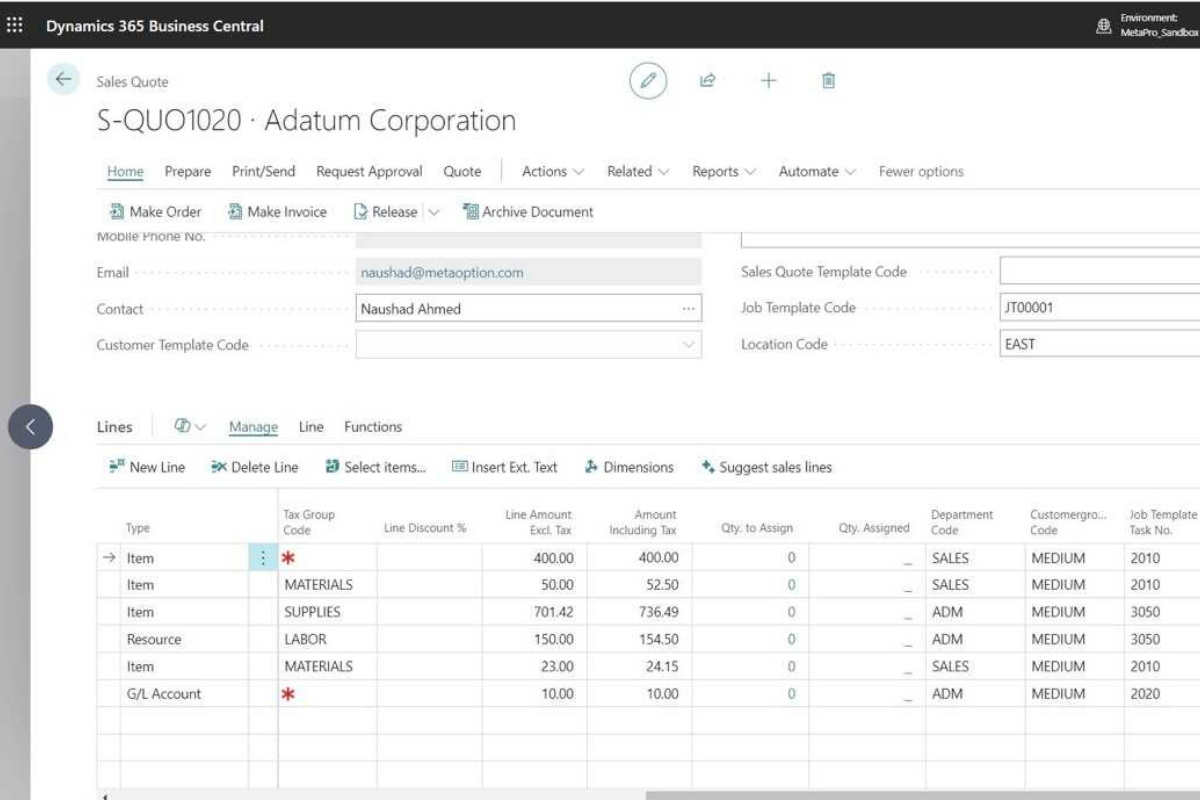
Task: Expand the Reports menu
Action: click(724, 172)
